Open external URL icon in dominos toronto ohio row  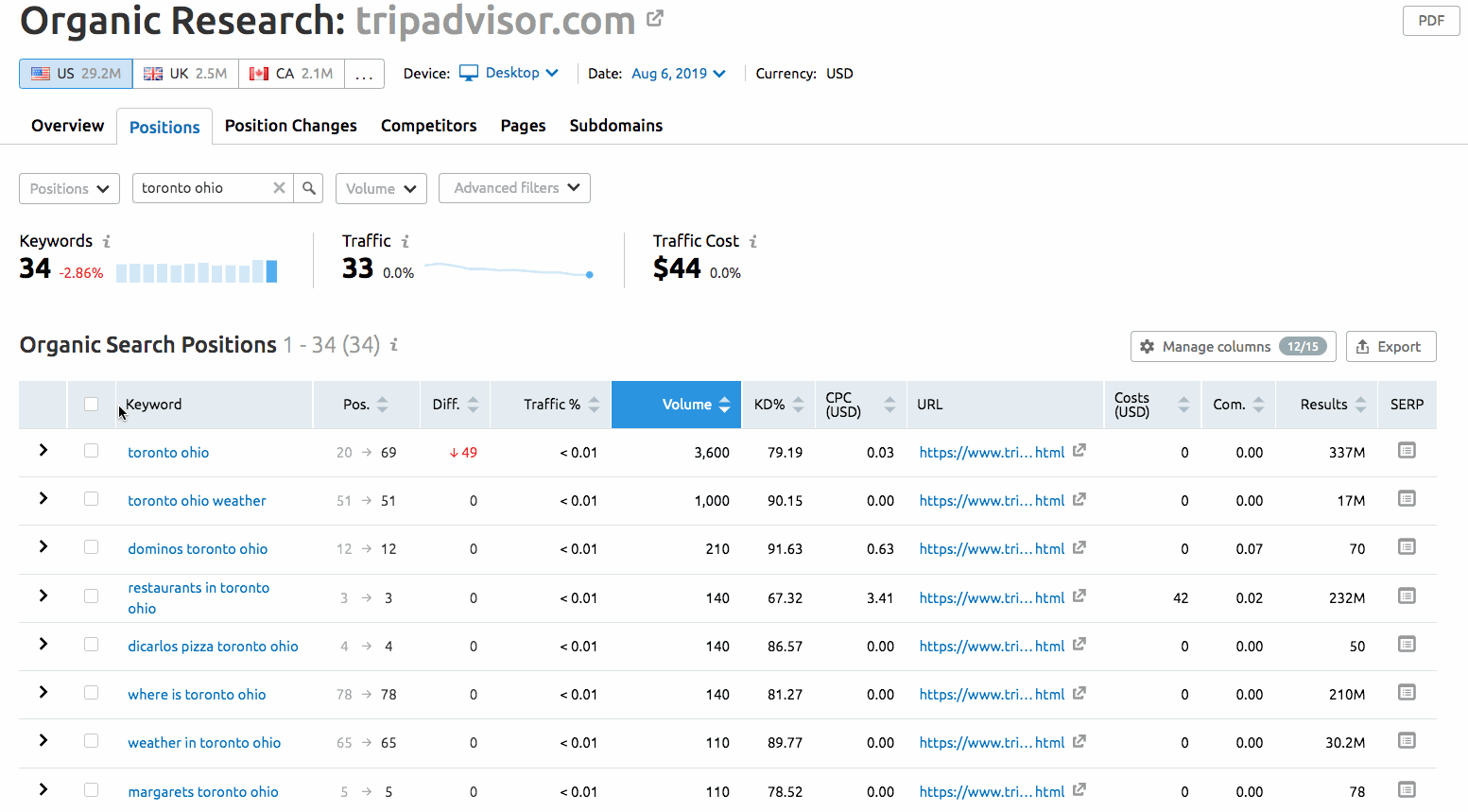click(1079, 547)
